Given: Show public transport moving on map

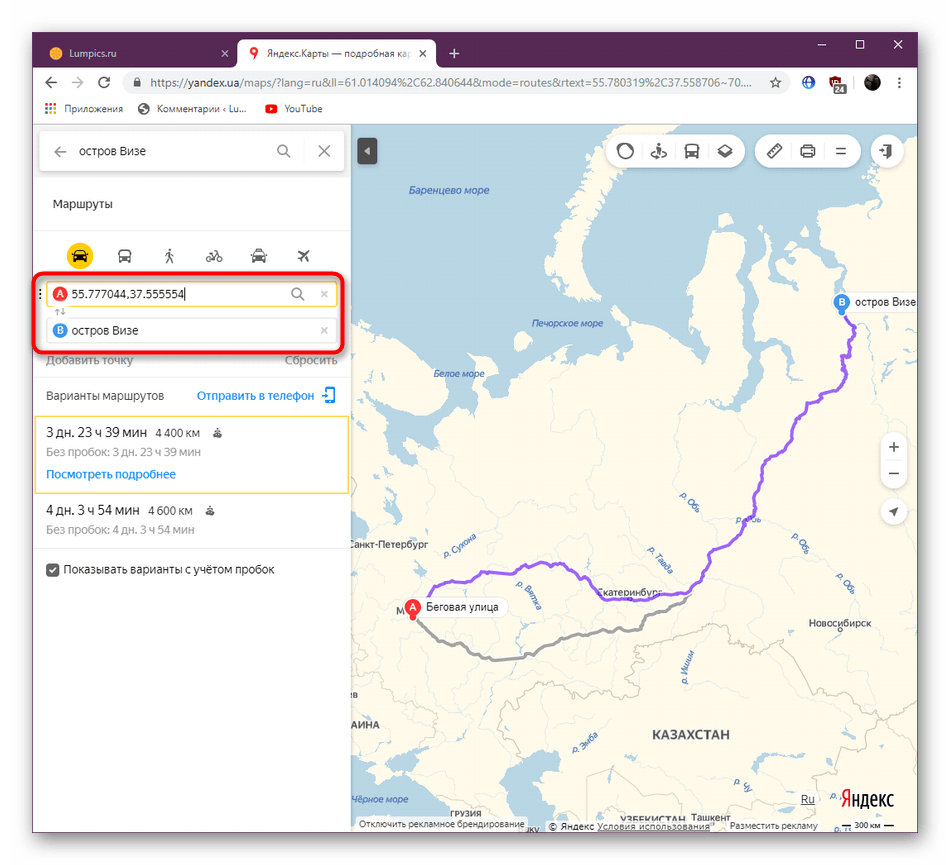Looking at the screenshot, I should [x=692, y=151].
